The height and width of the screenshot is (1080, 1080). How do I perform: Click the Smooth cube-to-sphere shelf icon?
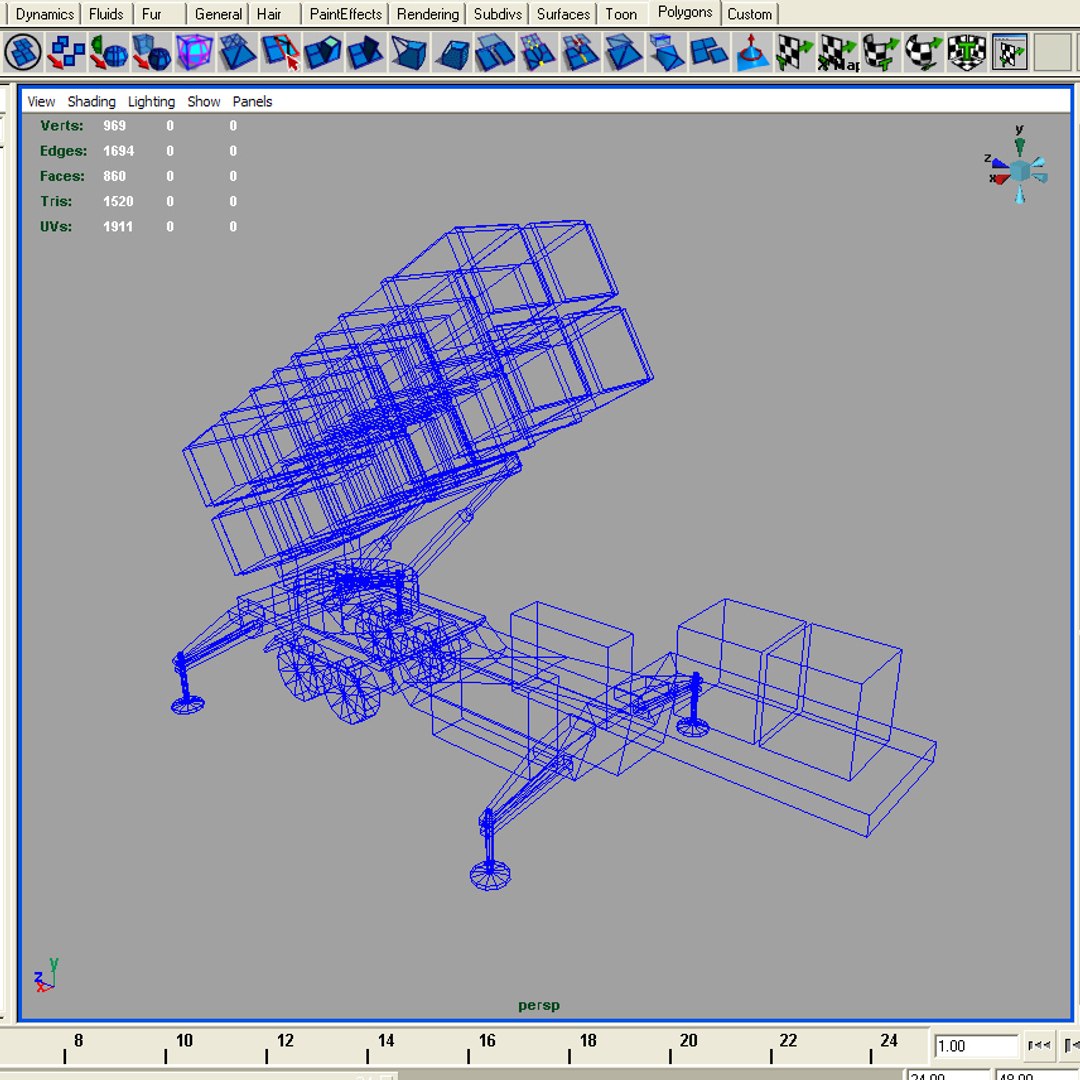click(152, 53)
